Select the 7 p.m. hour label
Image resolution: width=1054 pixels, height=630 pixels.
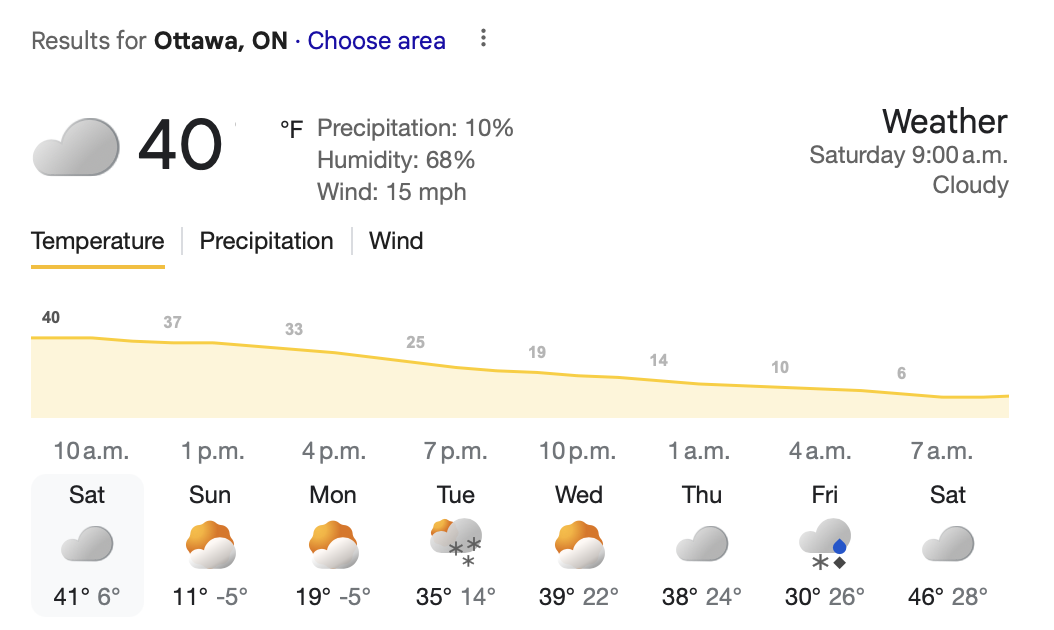456,451
